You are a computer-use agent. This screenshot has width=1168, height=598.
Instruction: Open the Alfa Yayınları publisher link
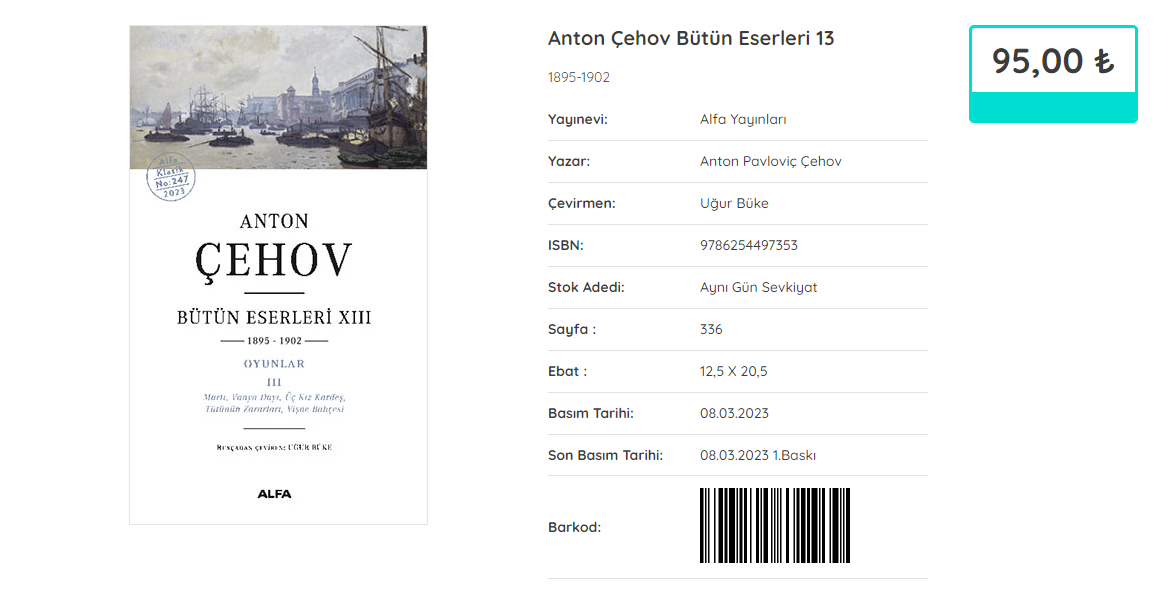(x=743, y=120)
